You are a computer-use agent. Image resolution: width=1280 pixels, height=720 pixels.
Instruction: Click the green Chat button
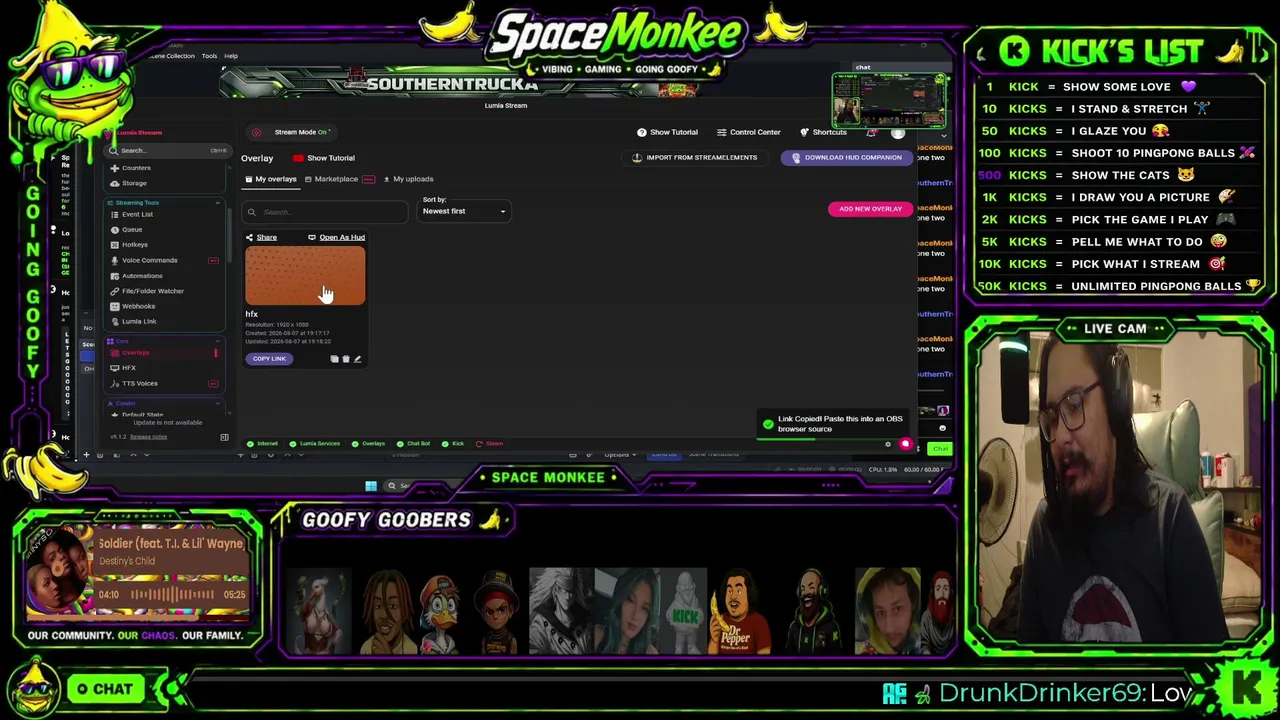(x=939, y=449)
